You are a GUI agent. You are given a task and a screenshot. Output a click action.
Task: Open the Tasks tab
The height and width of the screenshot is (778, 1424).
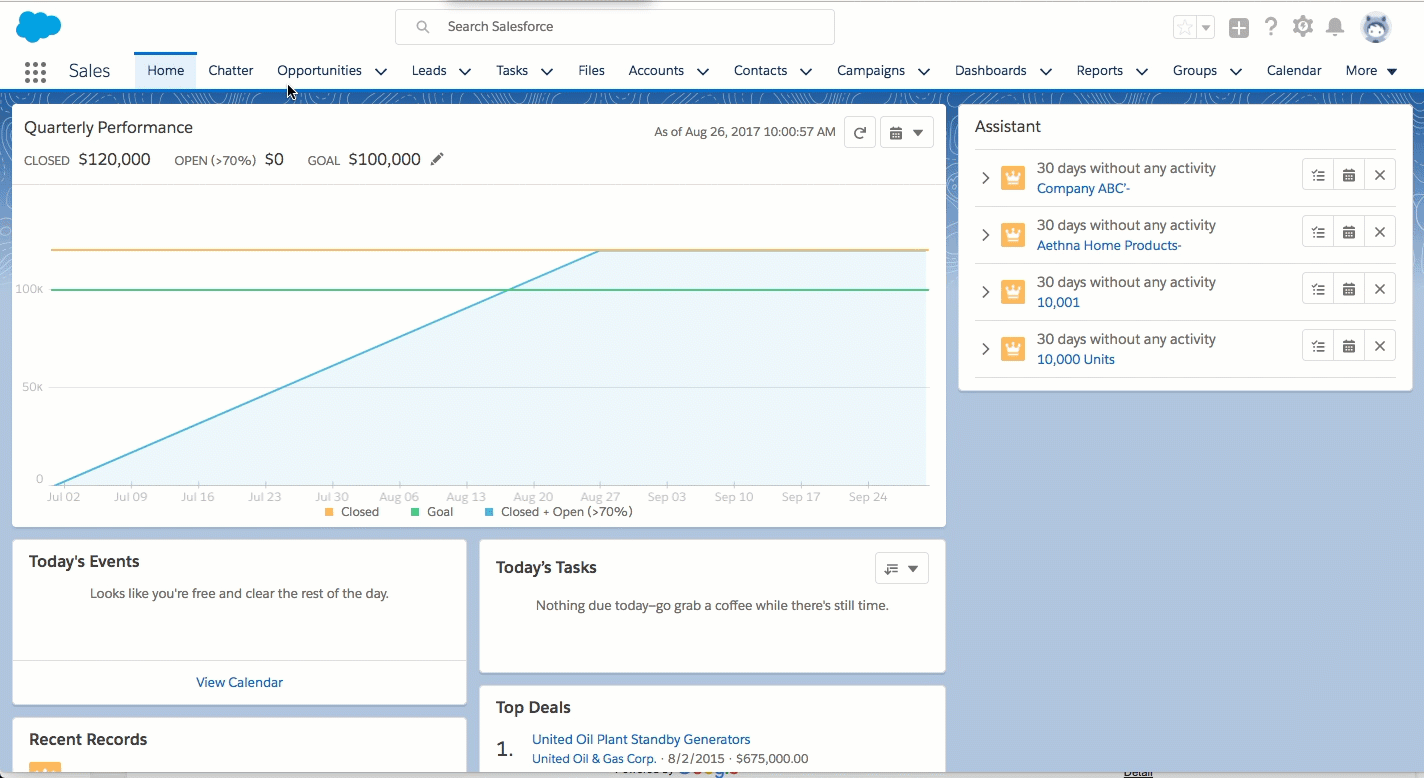512,71
